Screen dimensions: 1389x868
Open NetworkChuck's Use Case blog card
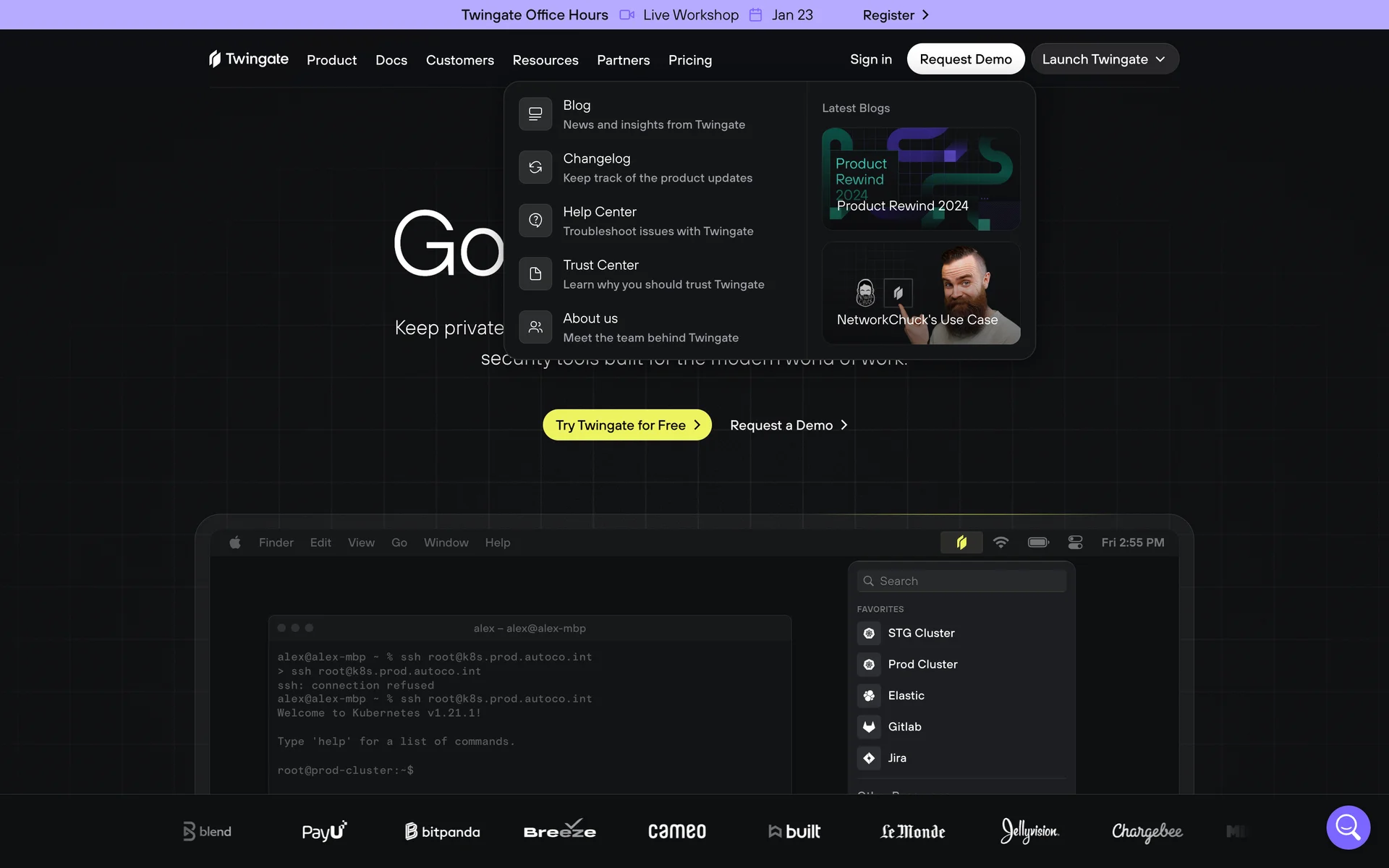[920, 293]
